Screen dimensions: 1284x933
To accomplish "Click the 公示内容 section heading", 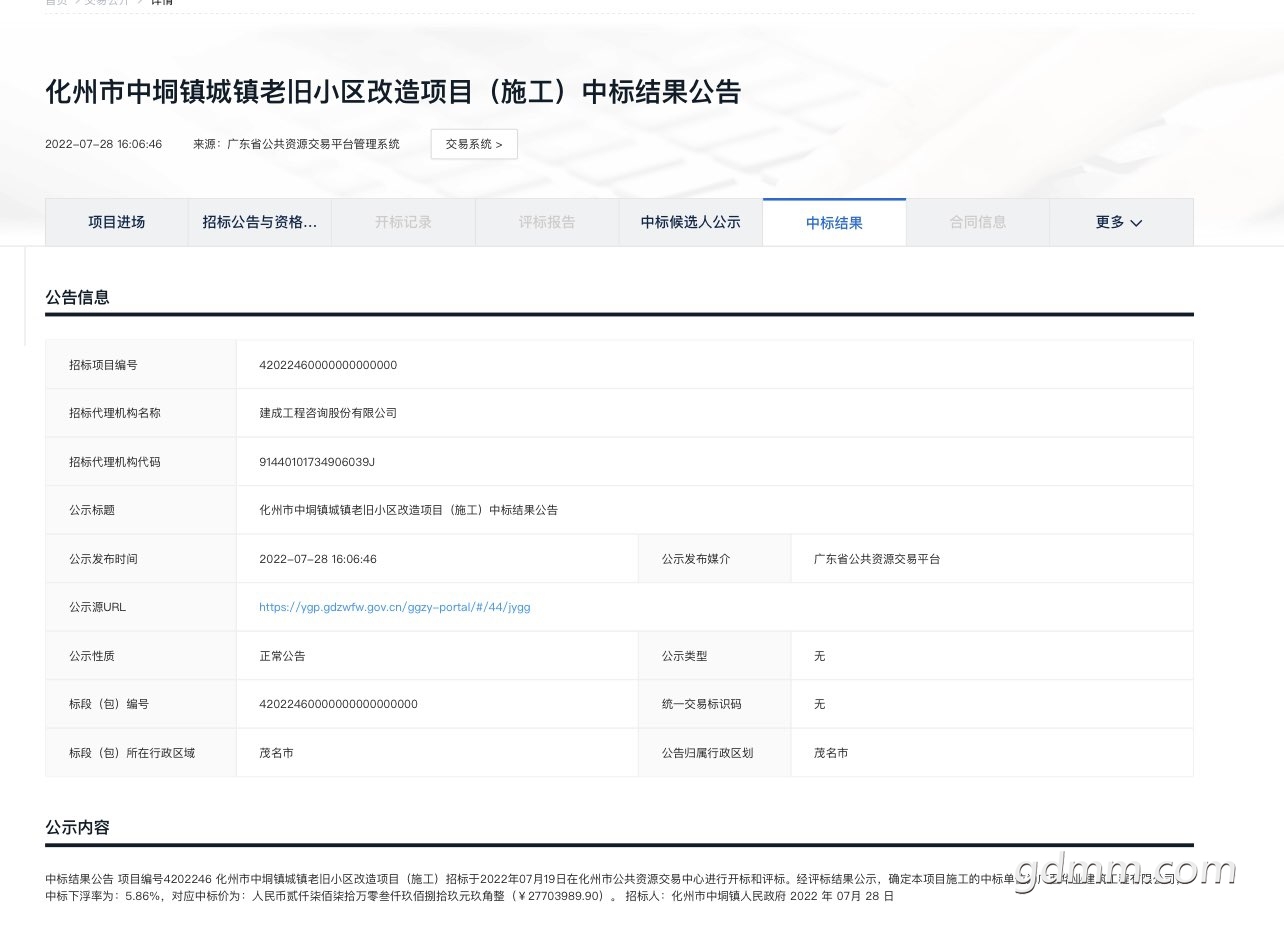I will pyautogui.click(x=77, y=828).
